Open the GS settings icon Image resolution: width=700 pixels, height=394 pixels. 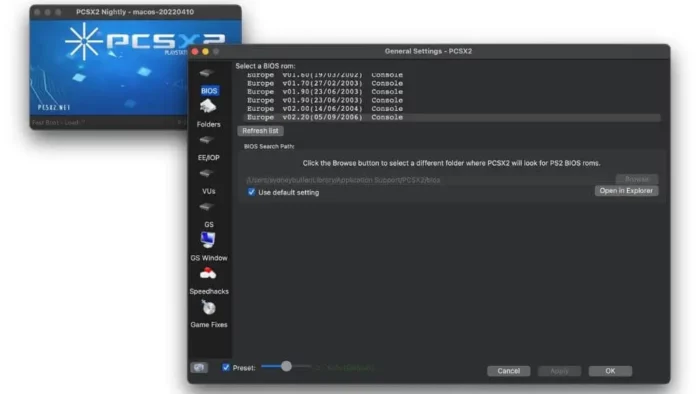206,207
